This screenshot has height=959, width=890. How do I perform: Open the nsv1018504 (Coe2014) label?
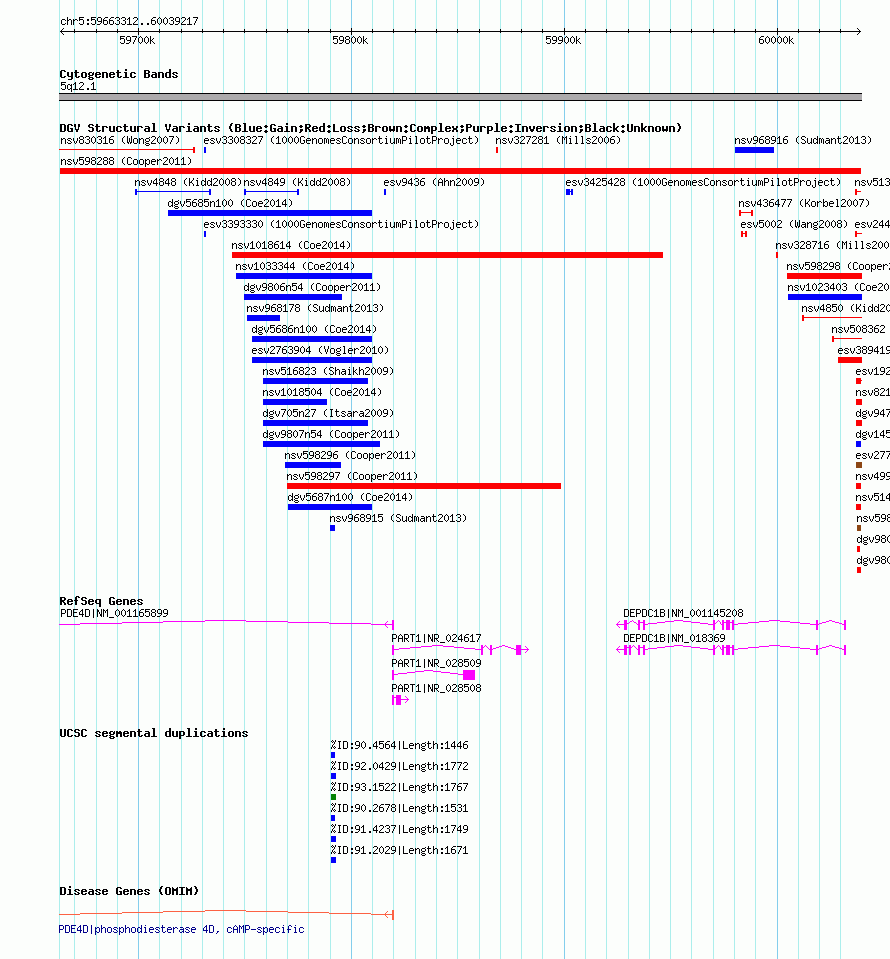point(322,392)
